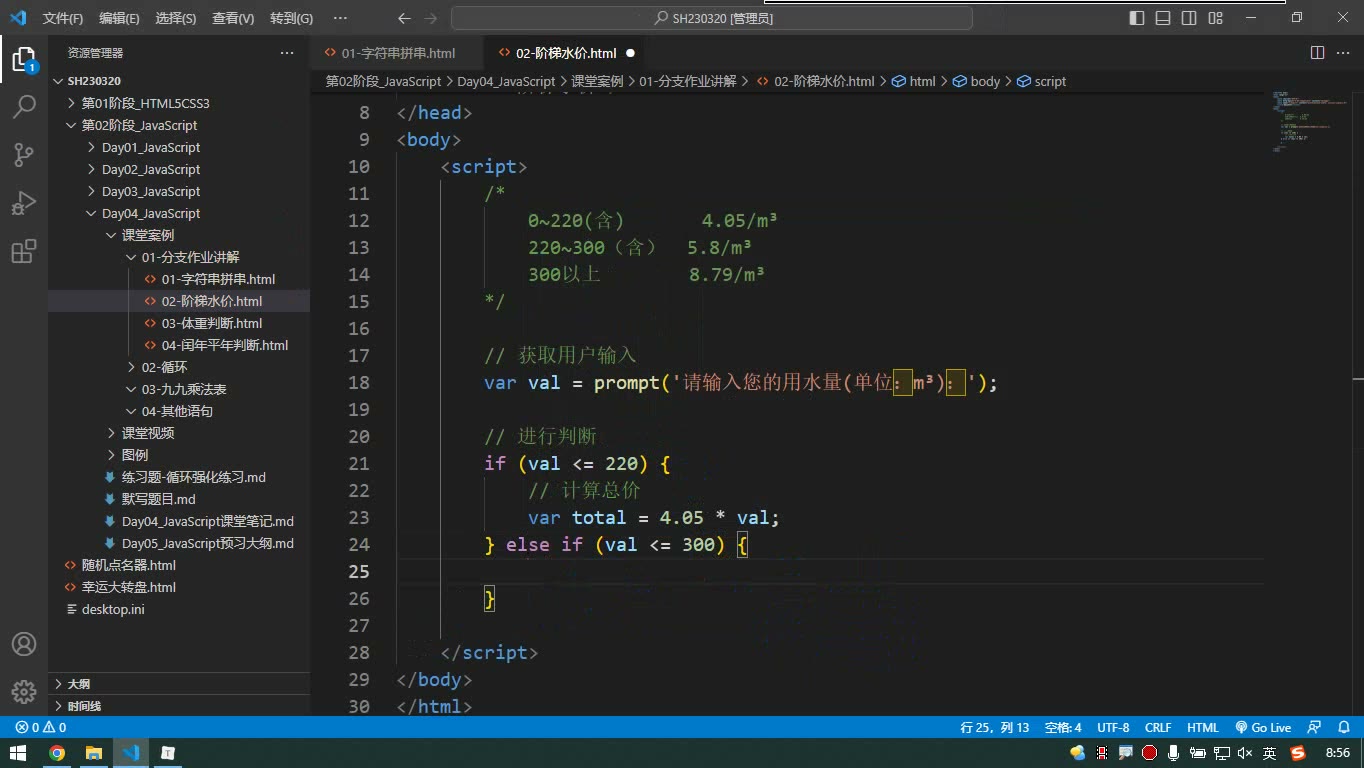Click the Go Forward arrow
This screenshot has height=768, width=1364.
[431, 18]
